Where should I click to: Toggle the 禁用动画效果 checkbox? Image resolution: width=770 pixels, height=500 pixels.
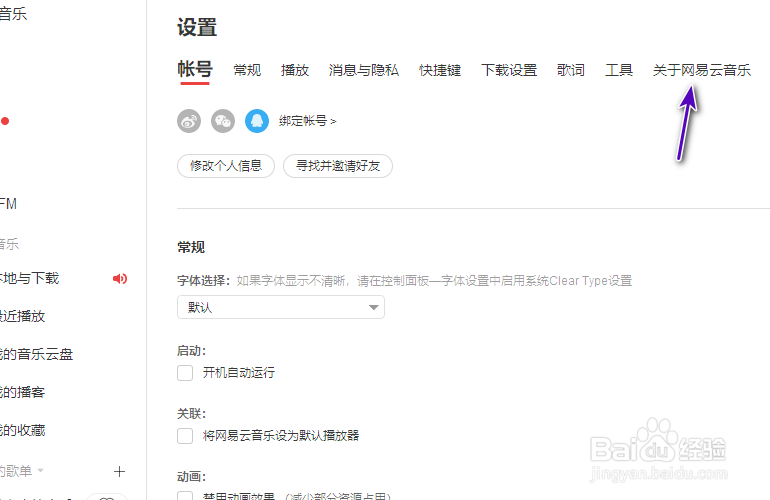click(185, 496)
